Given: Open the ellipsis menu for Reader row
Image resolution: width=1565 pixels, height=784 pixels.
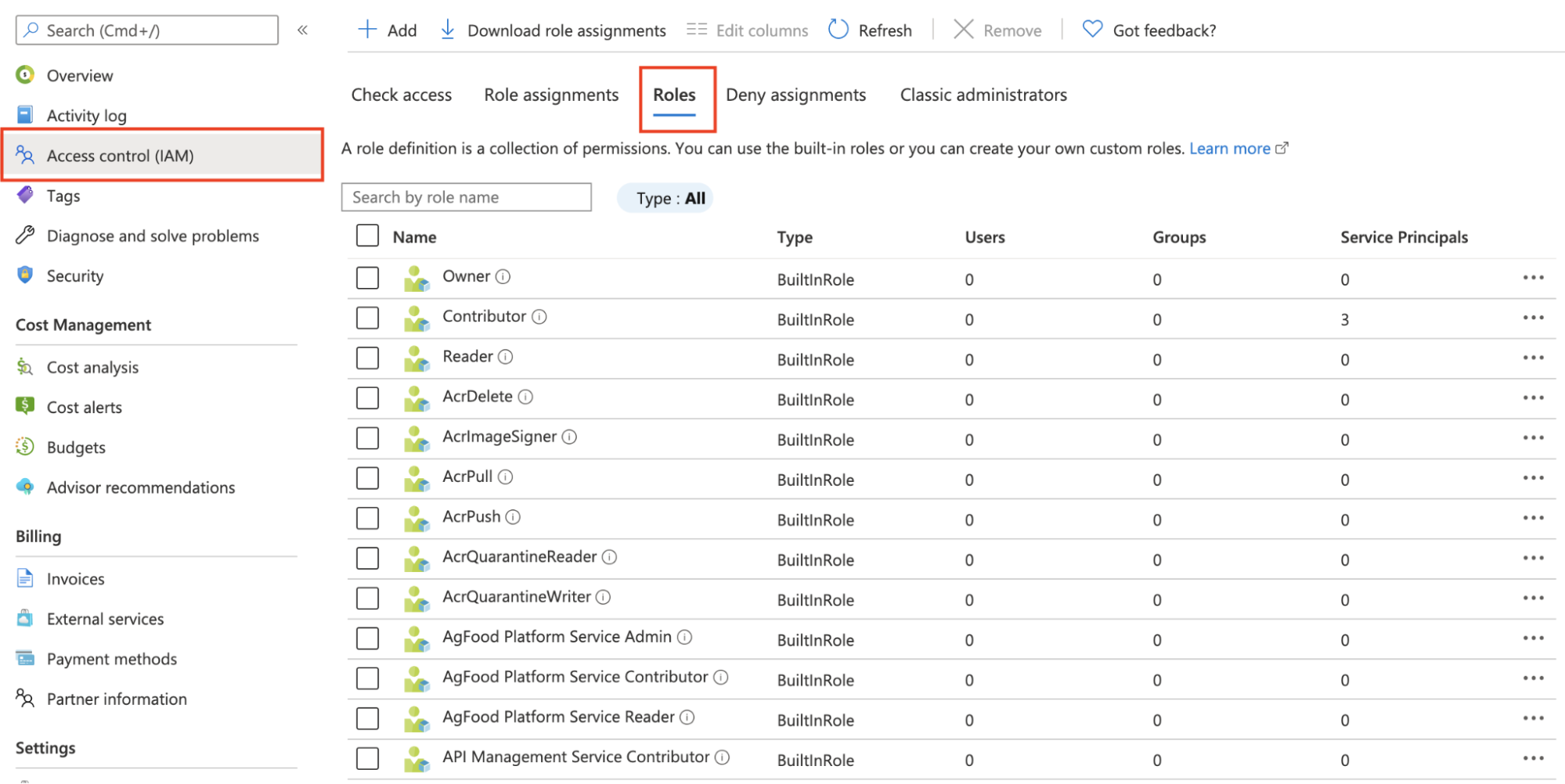Looking at the screenshot, I should coord(1534,358).
